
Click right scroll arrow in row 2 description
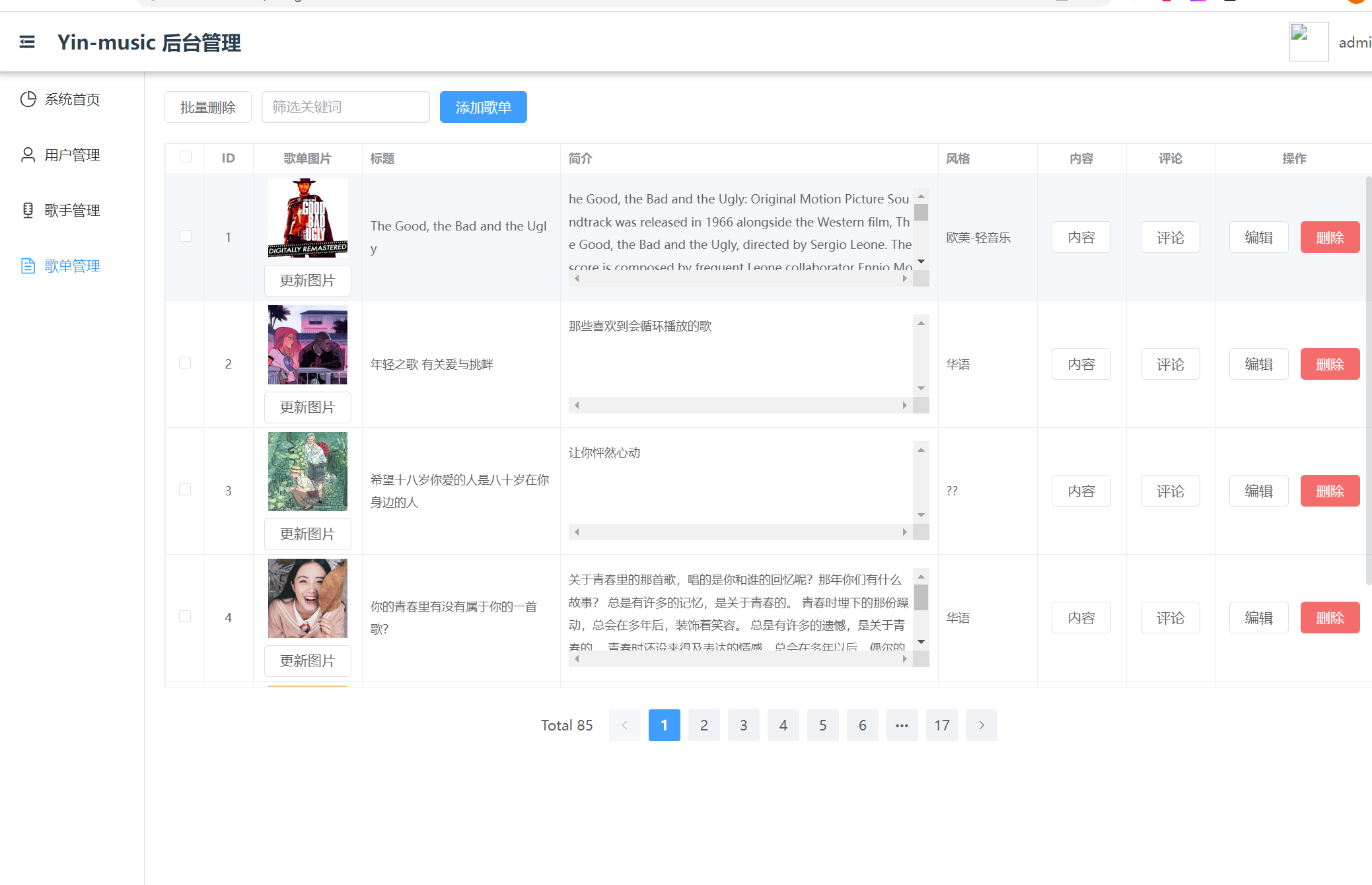(x=904, y=406)
